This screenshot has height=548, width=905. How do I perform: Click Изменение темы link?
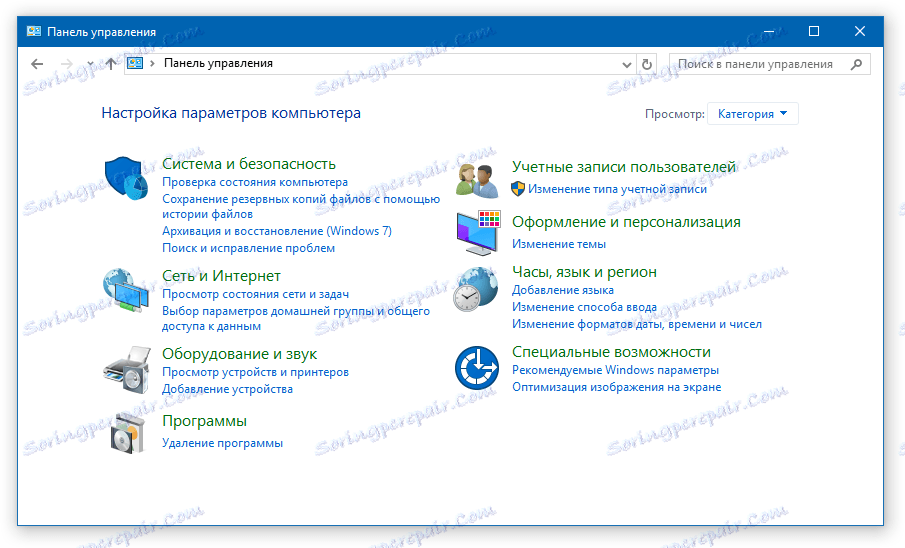[x=559, y=244]
